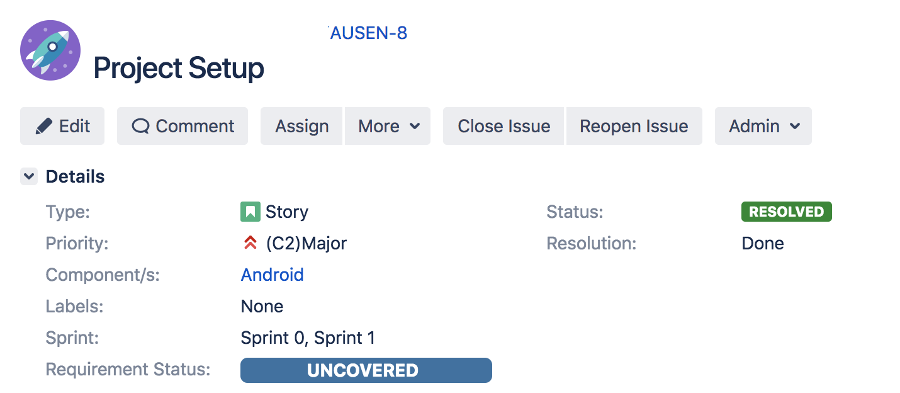Click the speech bubble Comment icon
Viewport: 900px width, 393px height.
tap(141, 126)
